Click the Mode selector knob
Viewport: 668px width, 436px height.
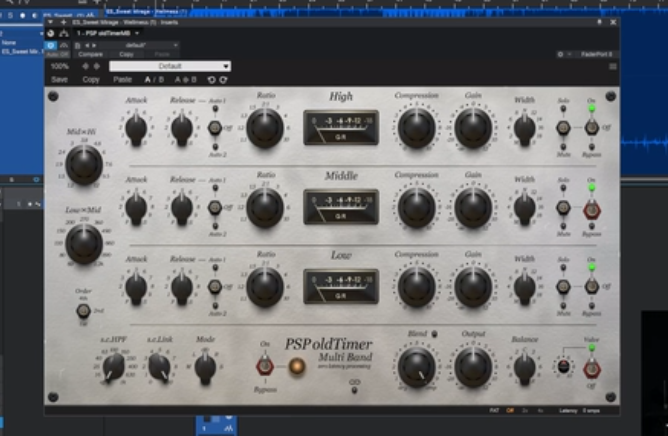pyautogui.click(x=205, y=367)
